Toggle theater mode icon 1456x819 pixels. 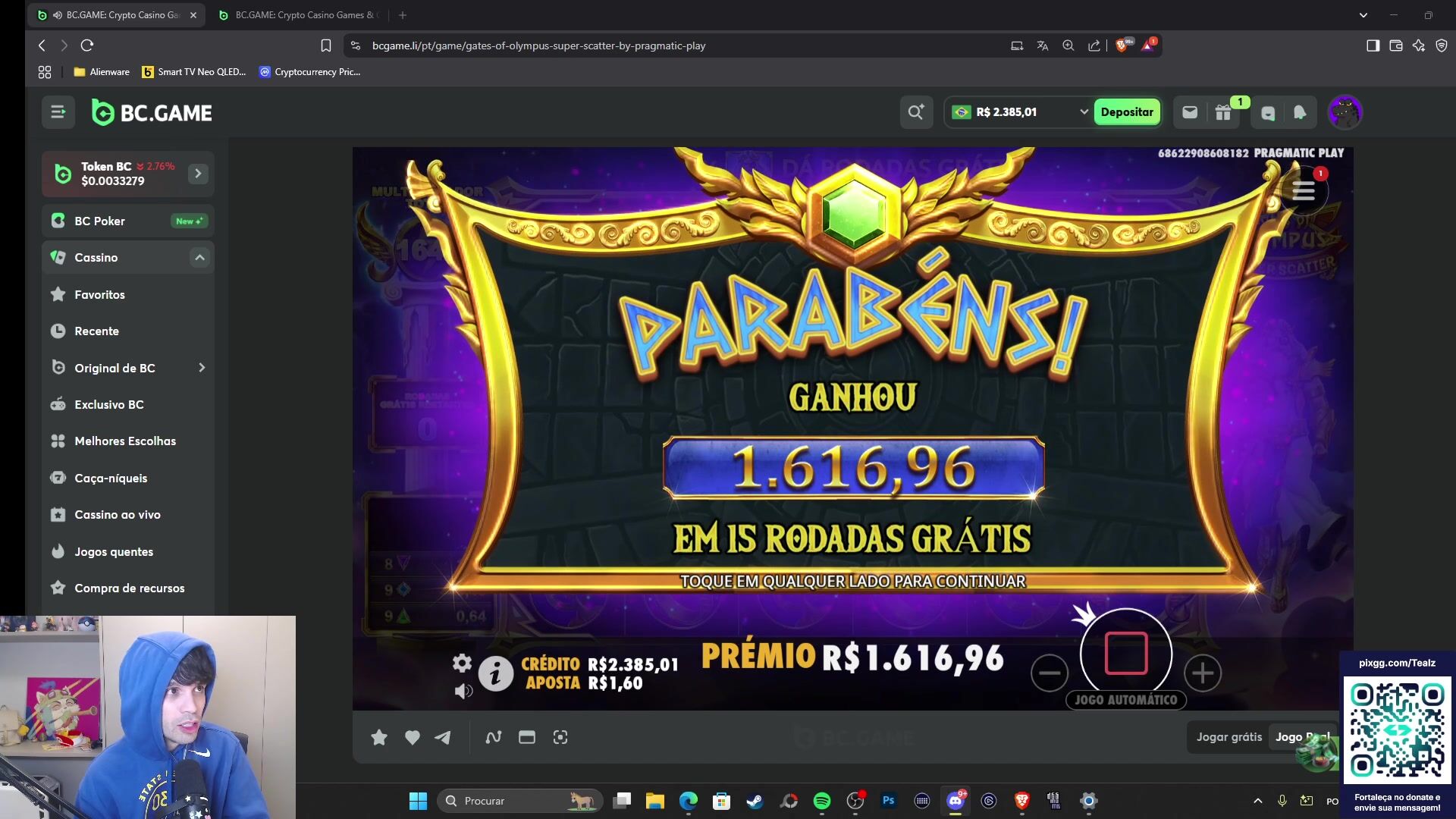coord(527,737)
